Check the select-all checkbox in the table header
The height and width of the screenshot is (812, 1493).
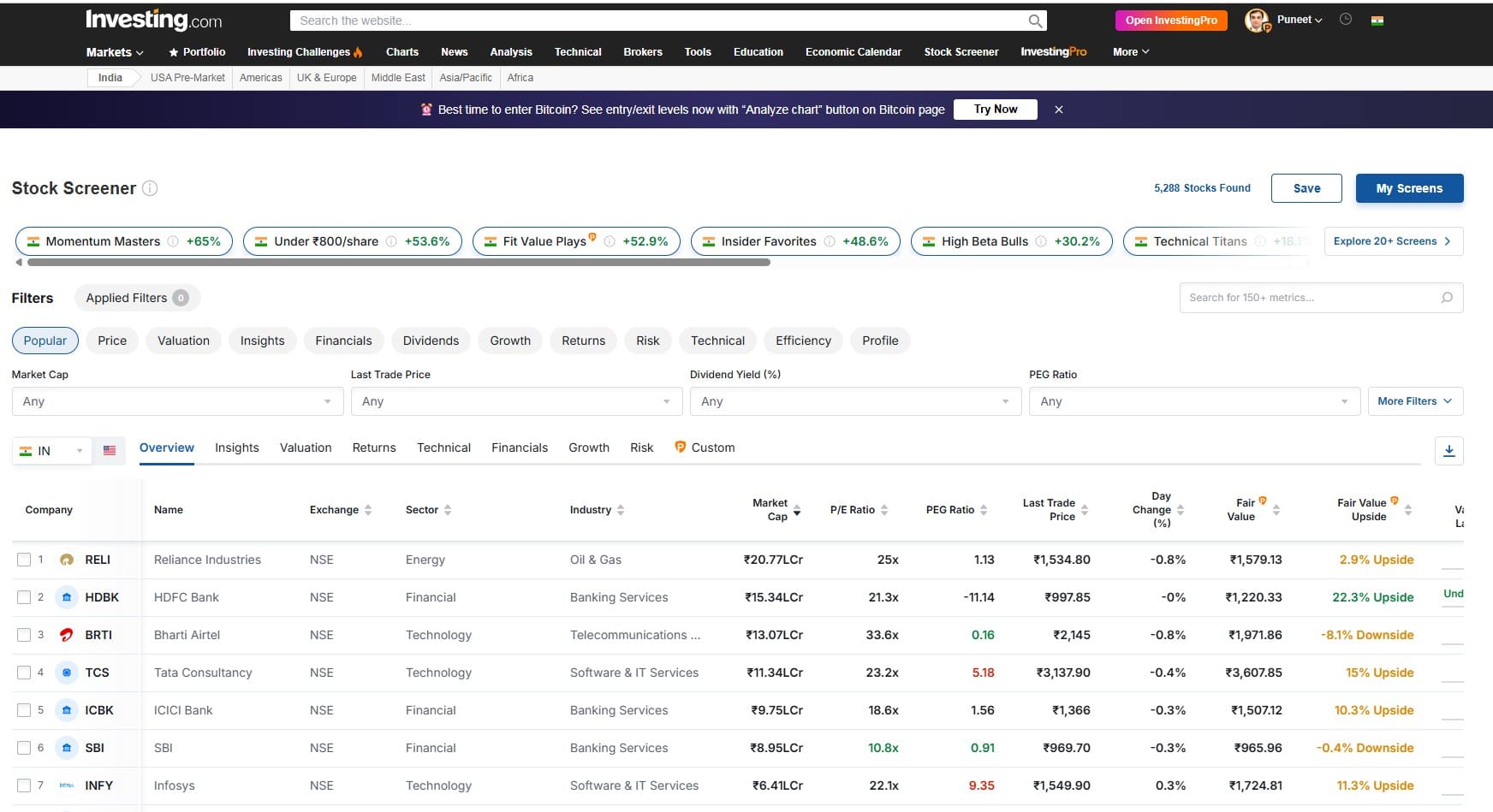click(x=24, y=509)
